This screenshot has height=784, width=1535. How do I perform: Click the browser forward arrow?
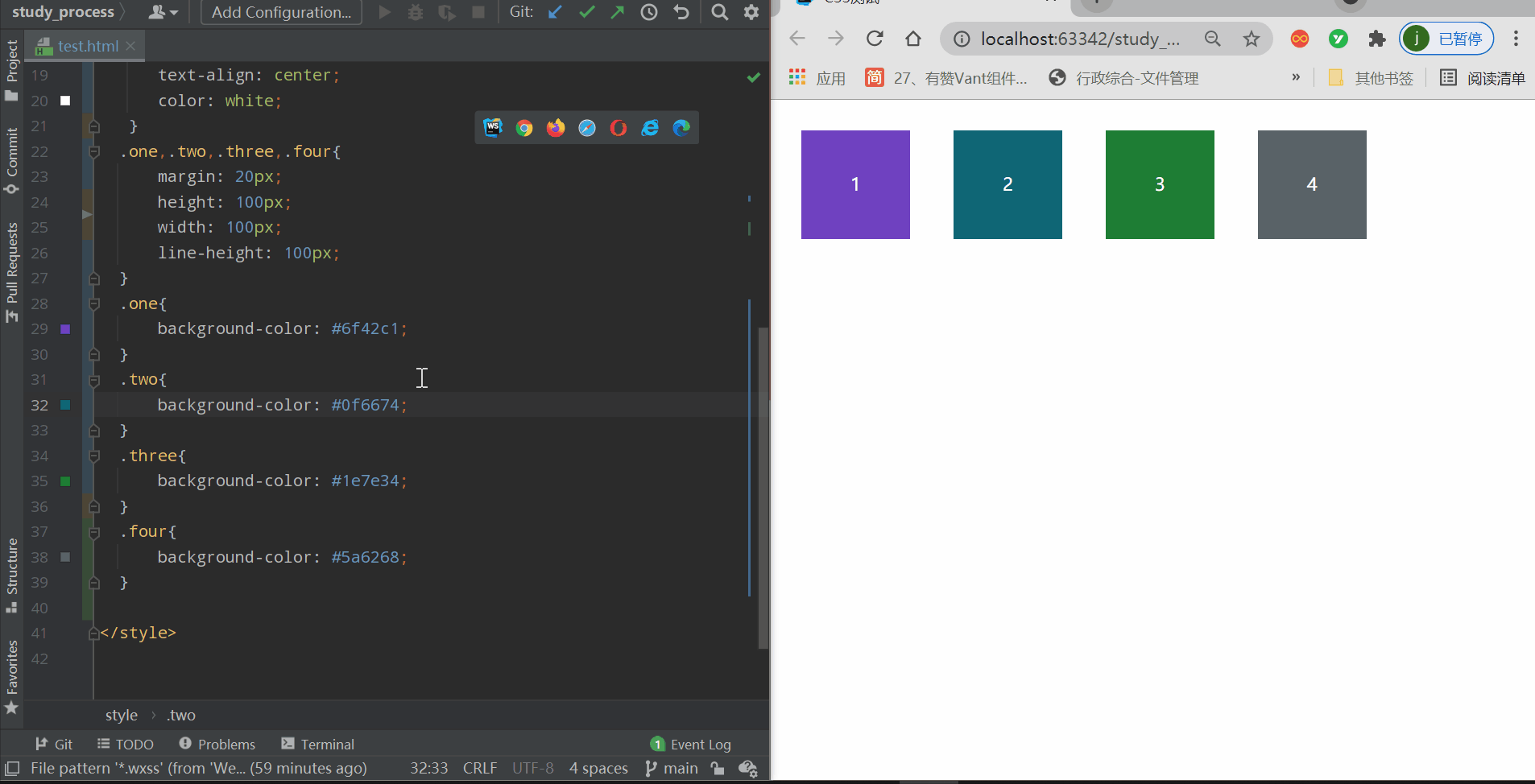[x=836, y=39]
